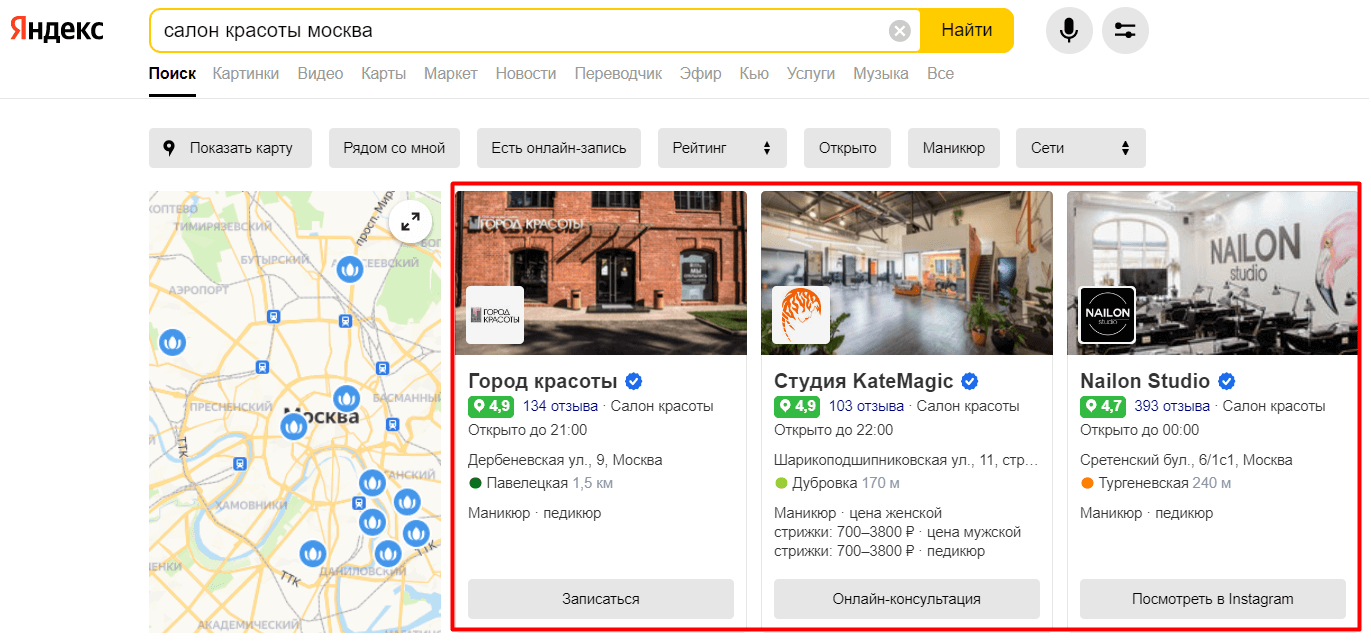Click the verified badge next to Nailon Studio

pyautogui.click(x=1227, y=381)
